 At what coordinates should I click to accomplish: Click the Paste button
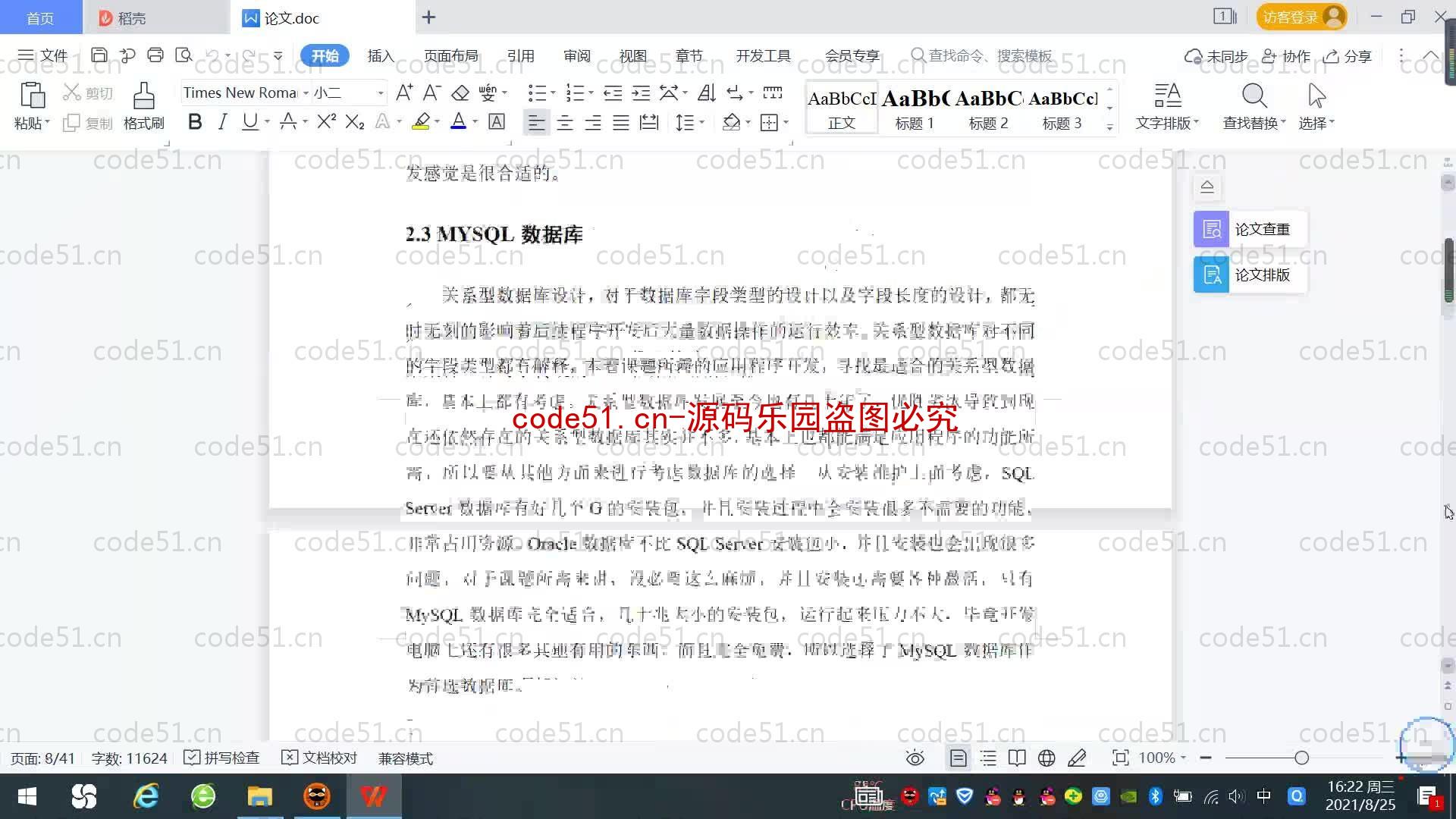[x=32, y=105]
